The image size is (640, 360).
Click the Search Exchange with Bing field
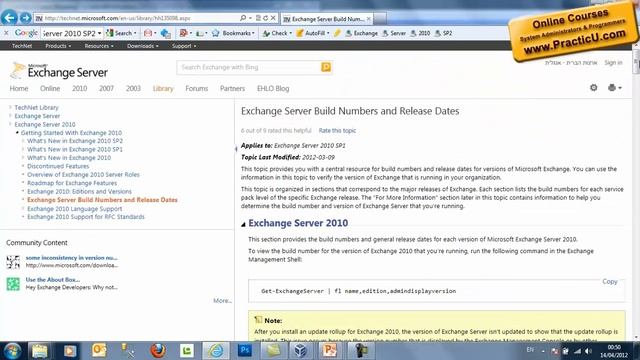point(249,67)
